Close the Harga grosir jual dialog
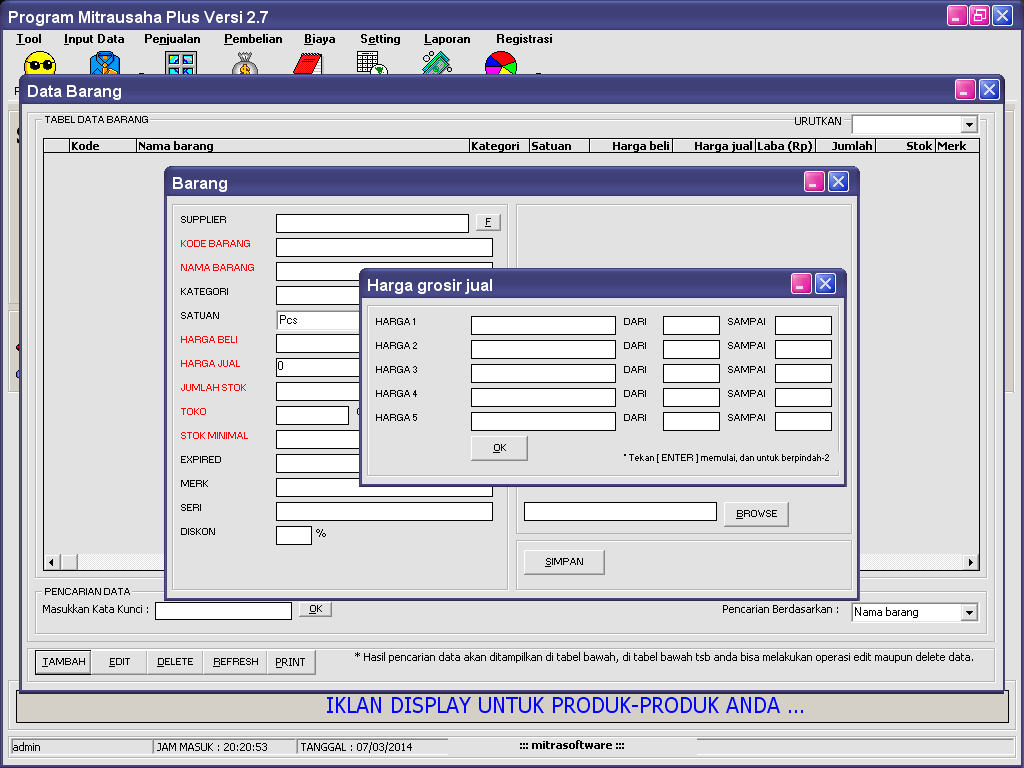 [x=825, y=284]
